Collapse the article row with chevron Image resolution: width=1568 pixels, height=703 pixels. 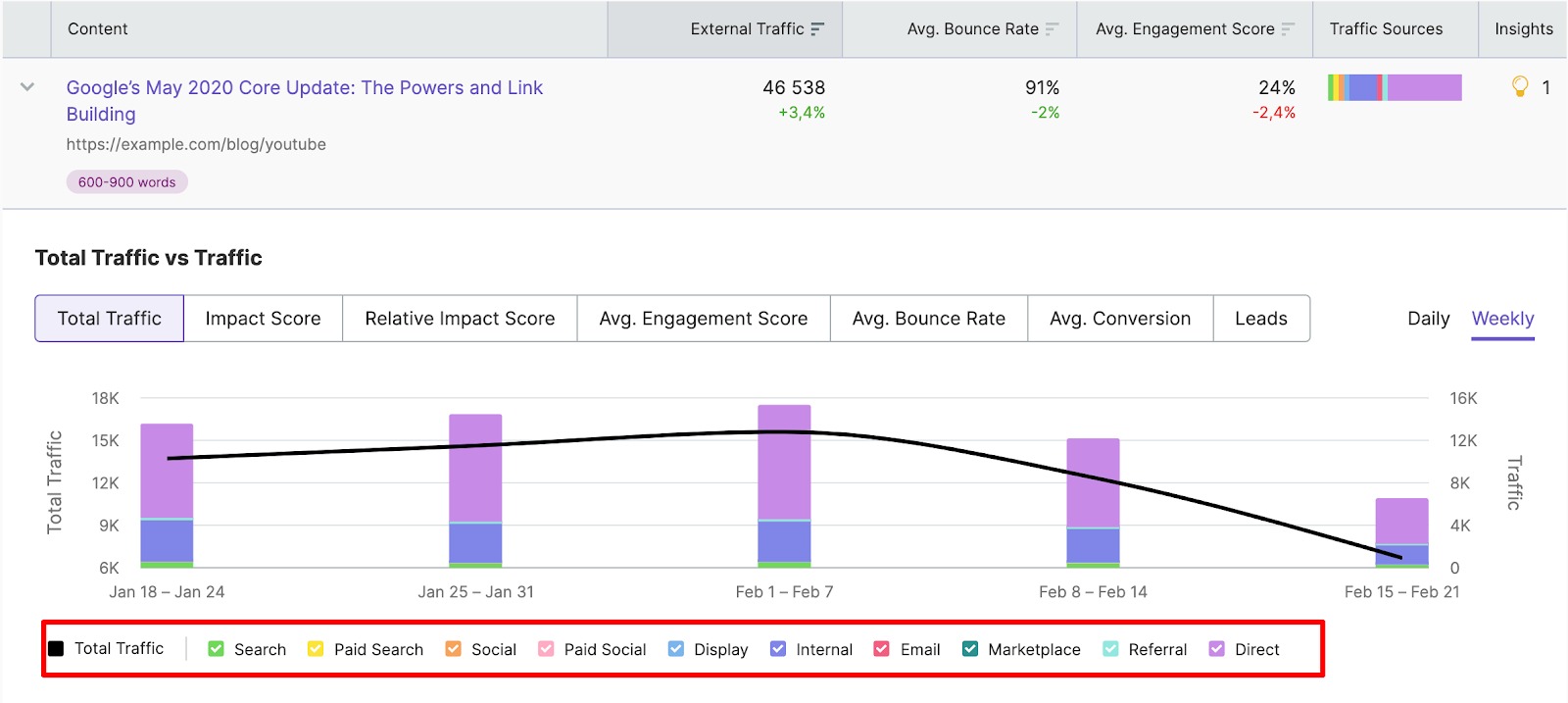[x=27, y=87]
